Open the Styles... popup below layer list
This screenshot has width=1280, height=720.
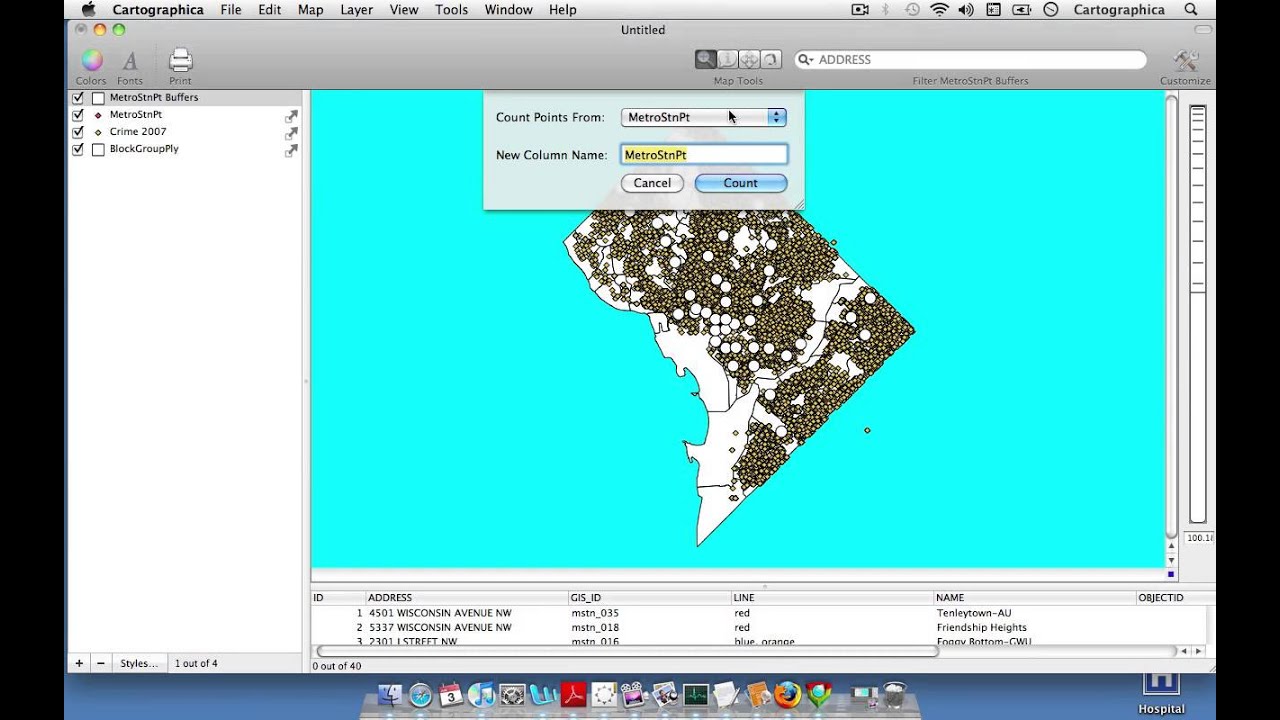139,663
